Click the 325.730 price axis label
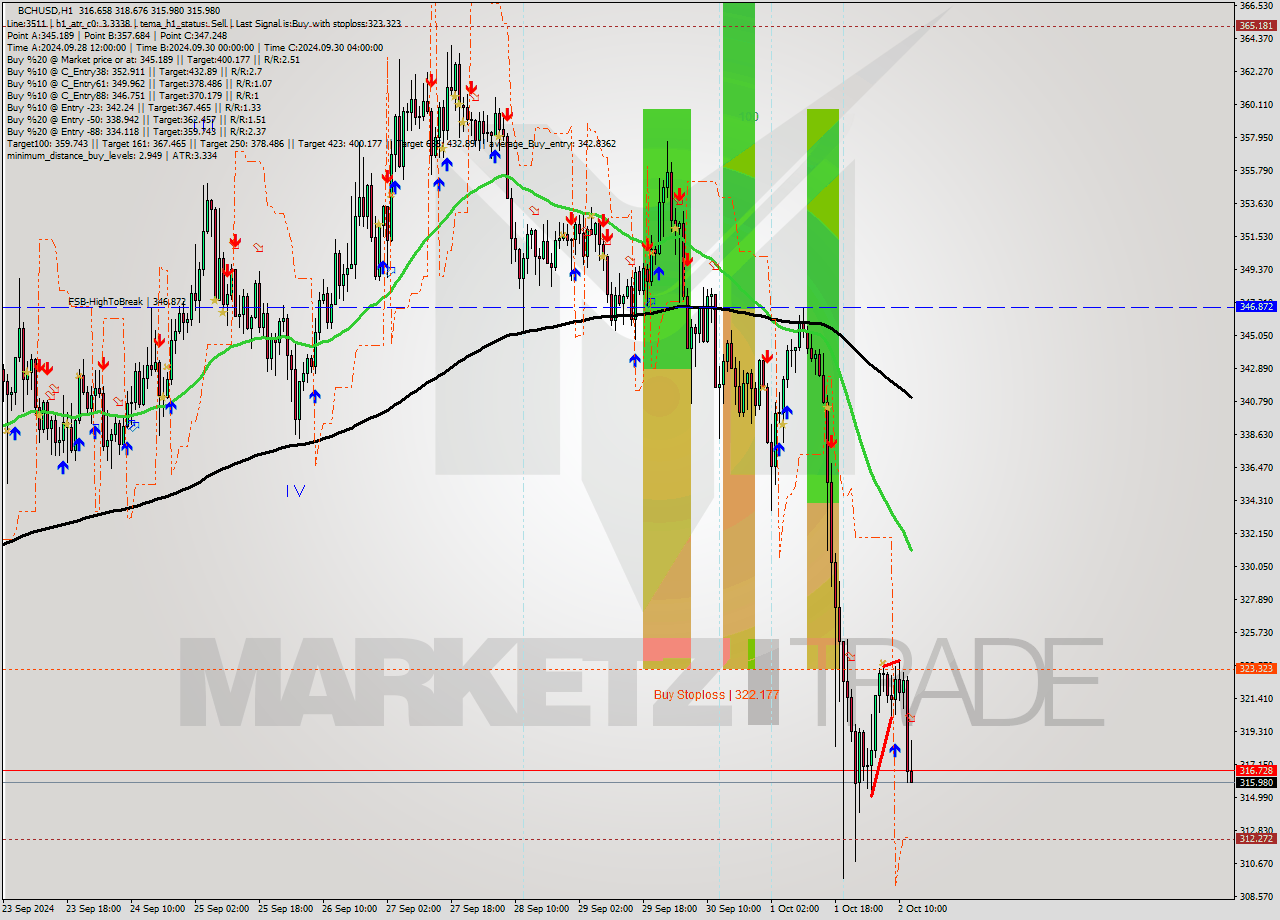Screen dimensions: 1280x920 pos(1257,632)
